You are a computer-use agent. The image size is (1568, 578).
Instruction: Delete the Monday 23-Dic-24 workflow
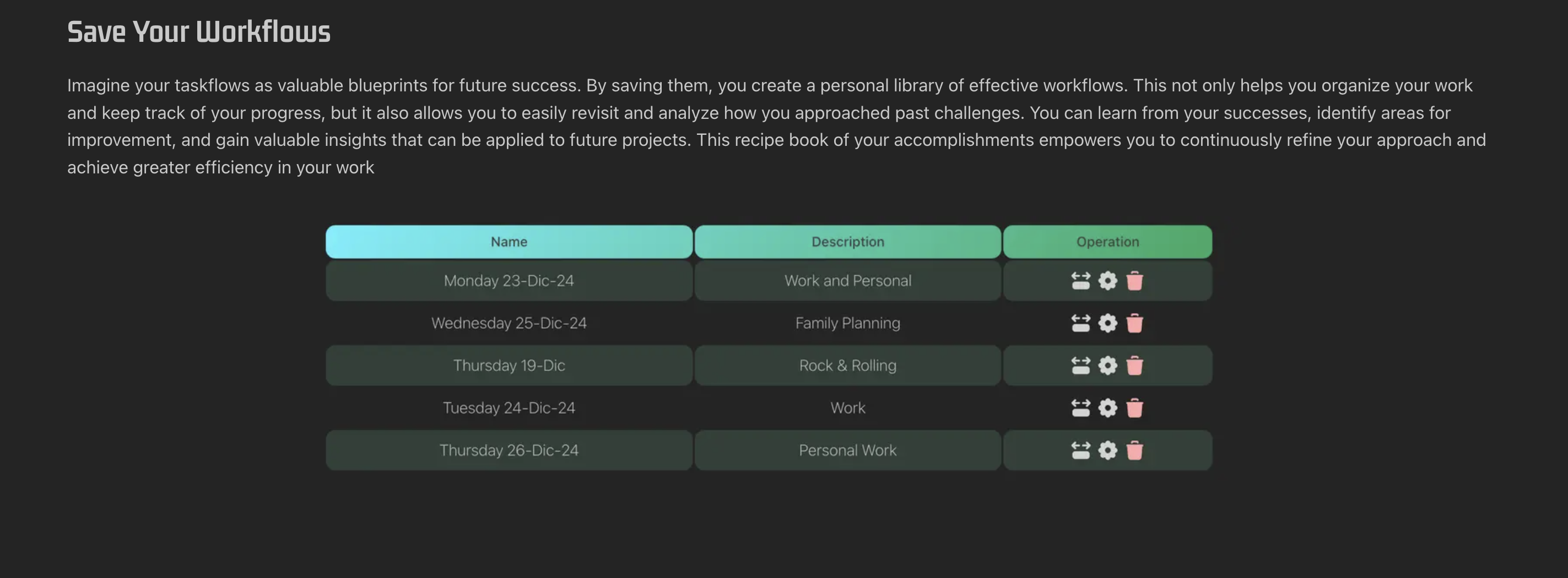pos(1134,281)
